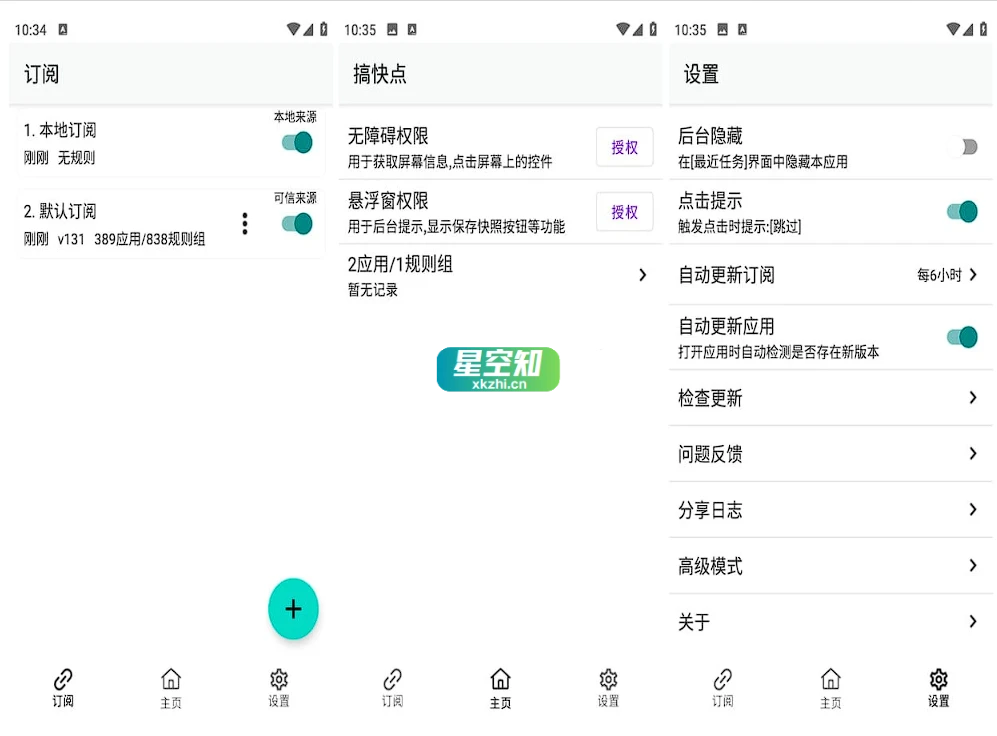Open the 订阅 tab using the link icon
997x736 pixels.
[x=63, y=687]
